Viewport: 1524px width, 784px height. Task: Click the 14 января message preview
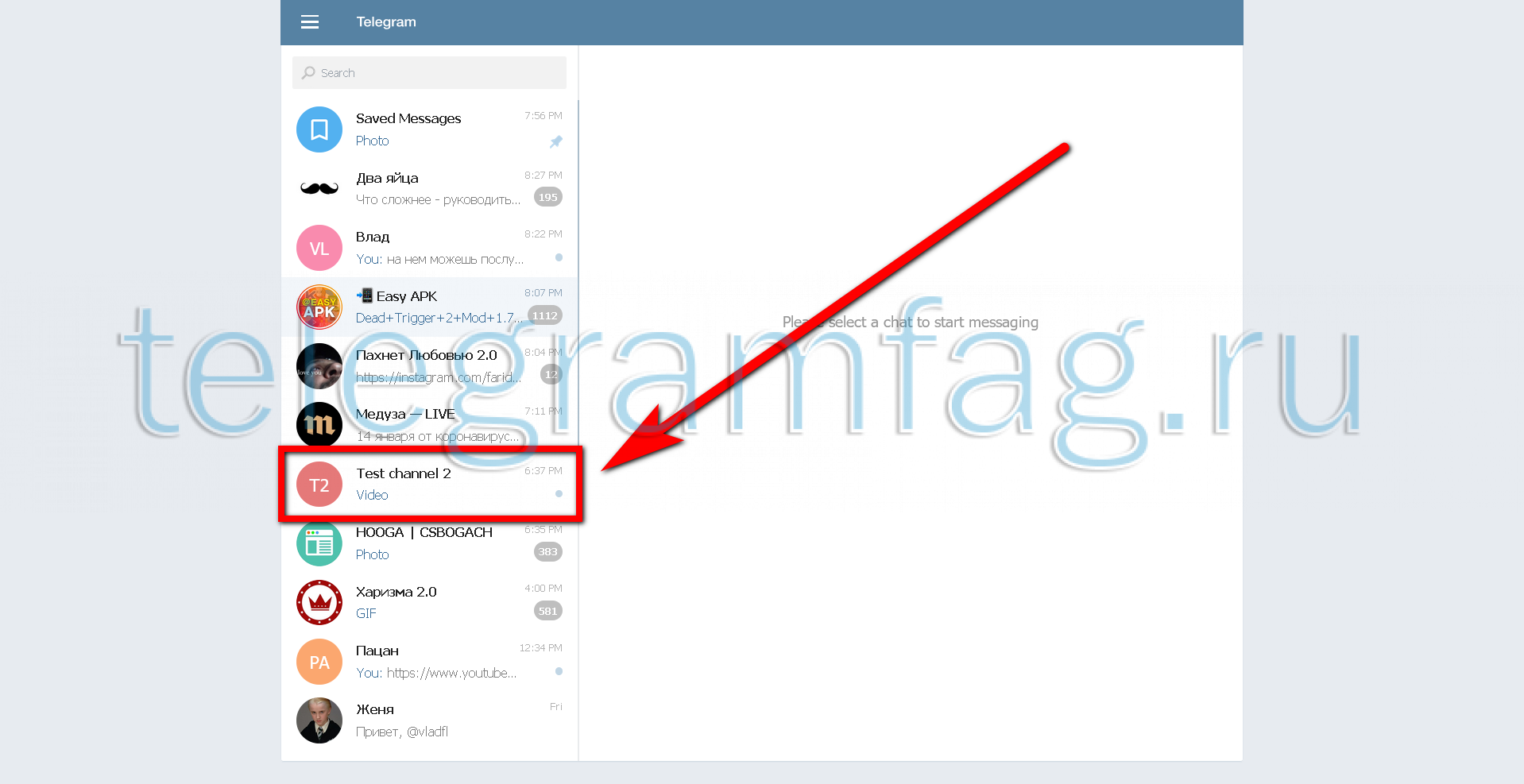pos(438,436)
